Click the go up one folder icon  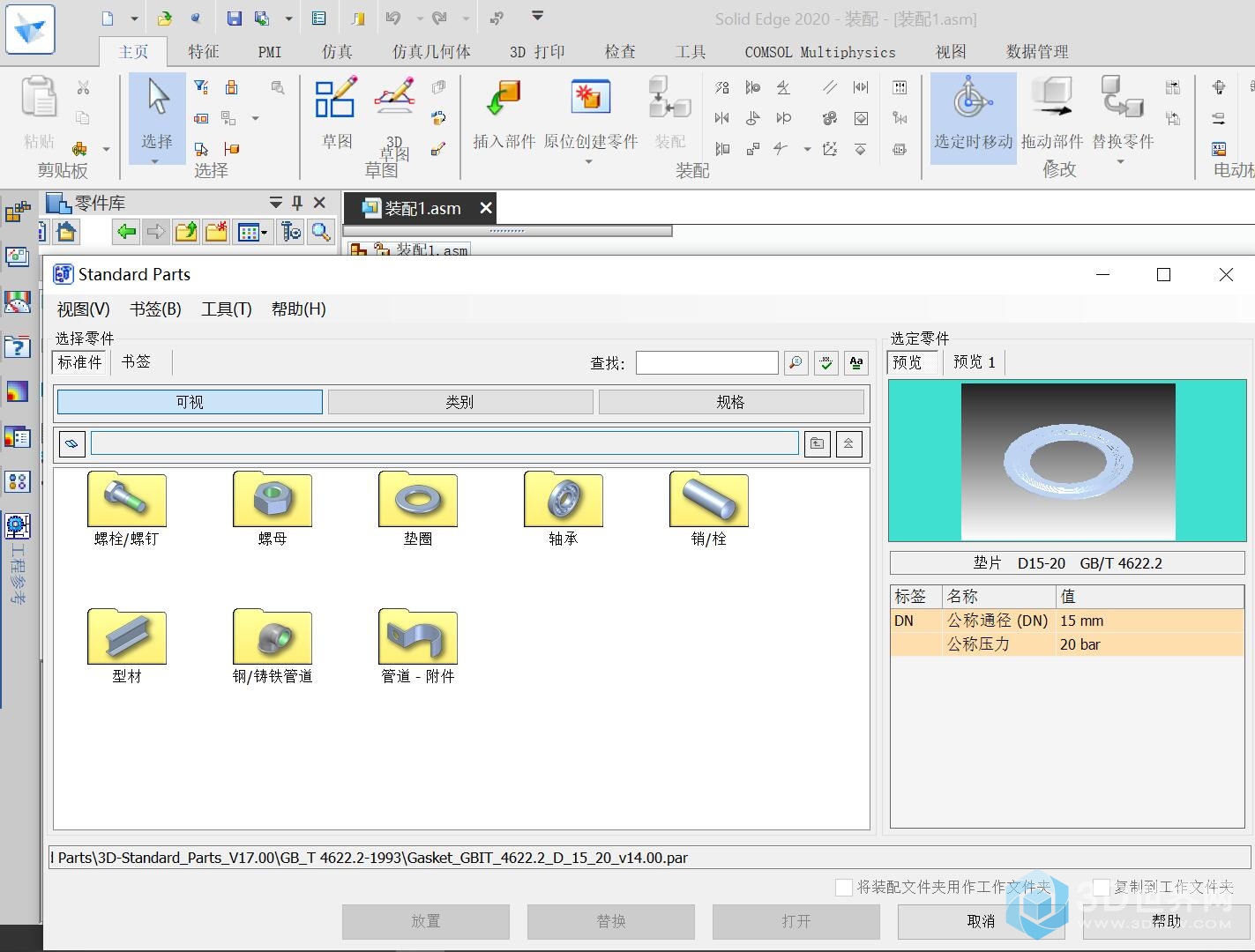[818, 443]
